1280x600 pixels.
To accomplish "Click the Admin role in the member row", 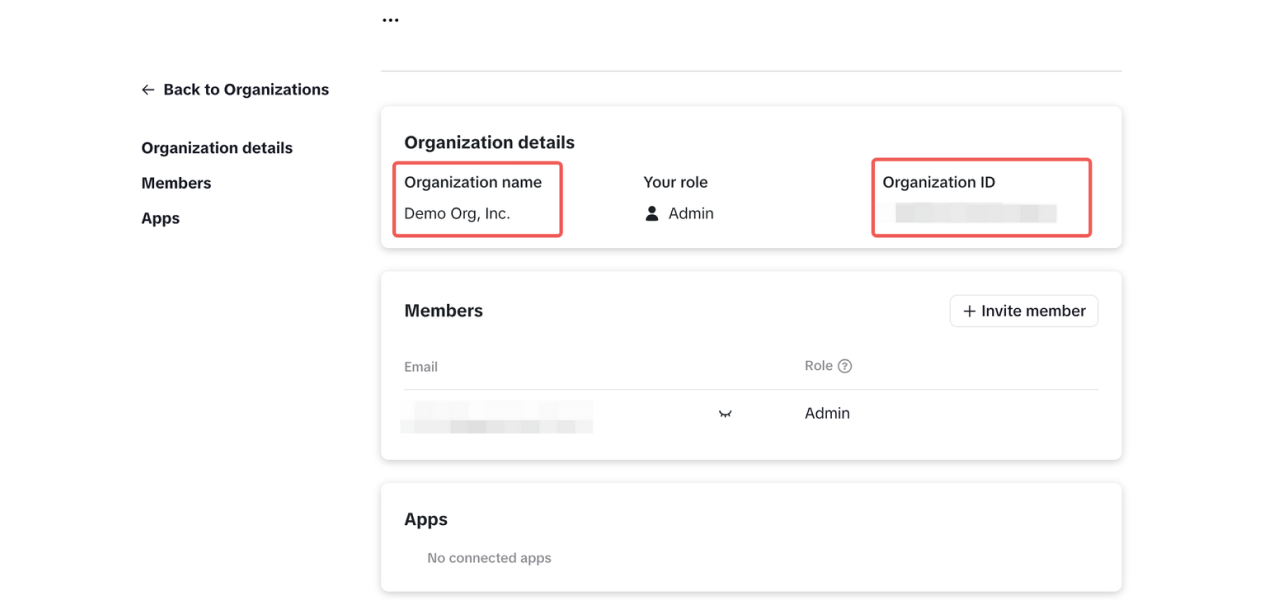I will point(827,414).
